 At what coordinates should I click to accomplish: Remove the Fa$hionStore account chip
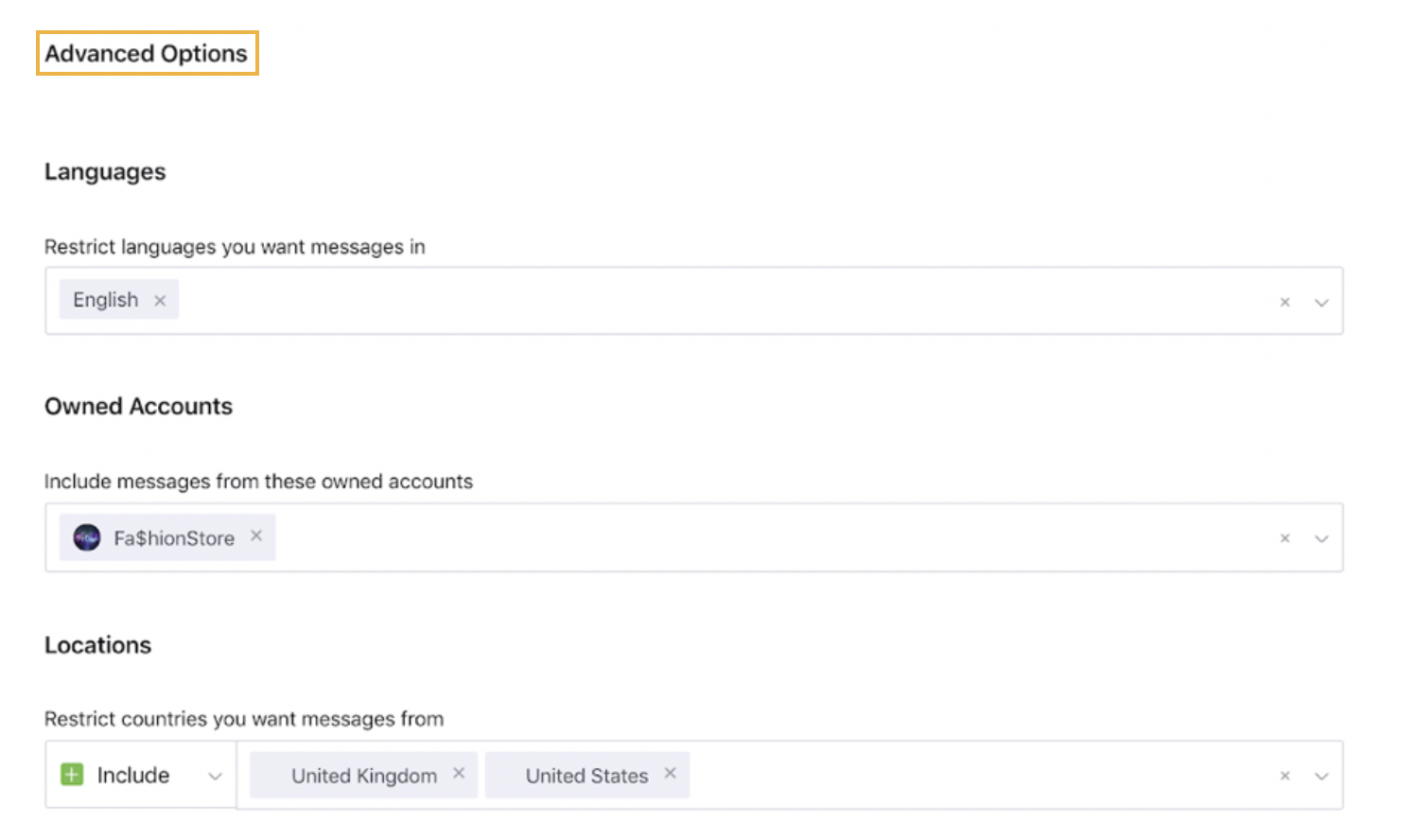(x=256, y=535)
